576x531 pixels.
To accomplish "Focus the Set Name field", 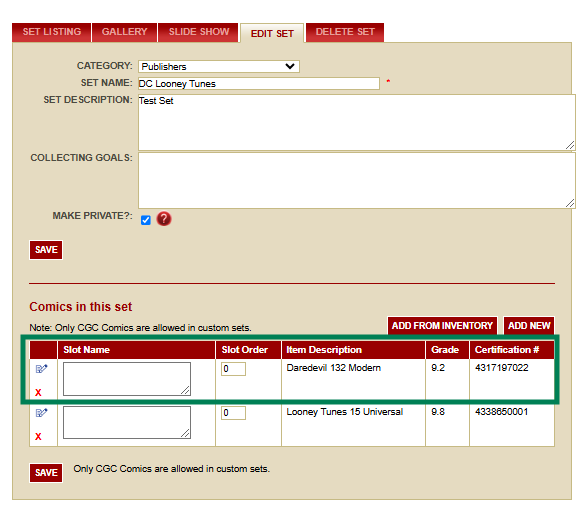I will pyautogui.click(x=259, y=84).
